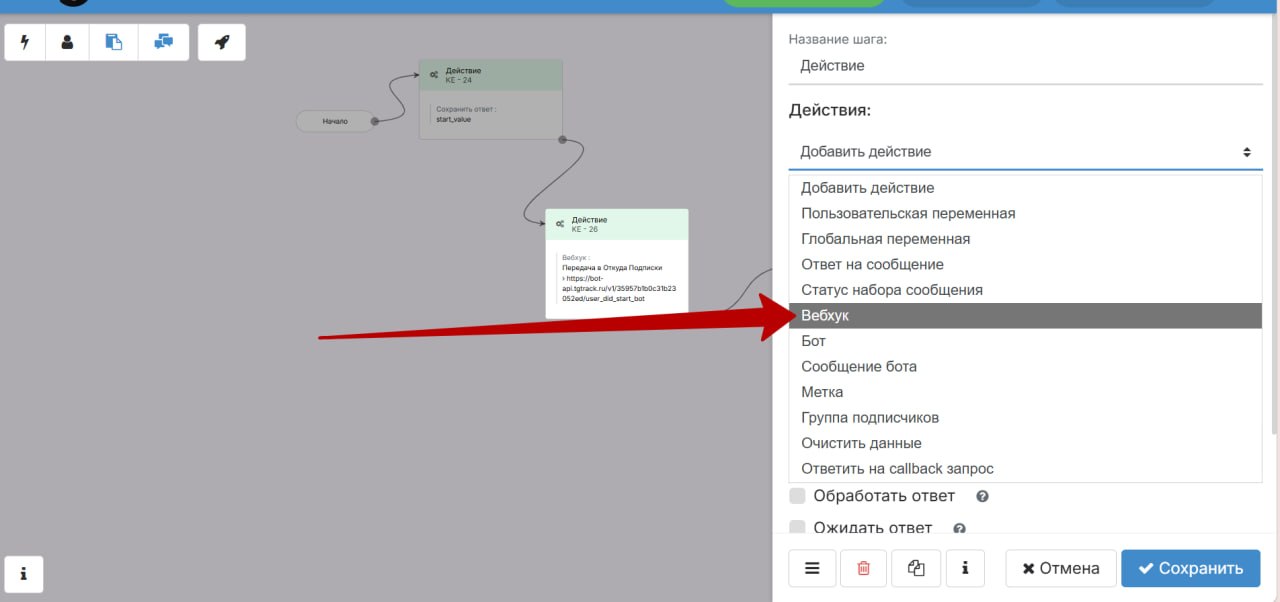Viewport: 1280px width, 602px height.
Task: Toggle the "Обработать ответ" checkbox
Action: [798, 496]
